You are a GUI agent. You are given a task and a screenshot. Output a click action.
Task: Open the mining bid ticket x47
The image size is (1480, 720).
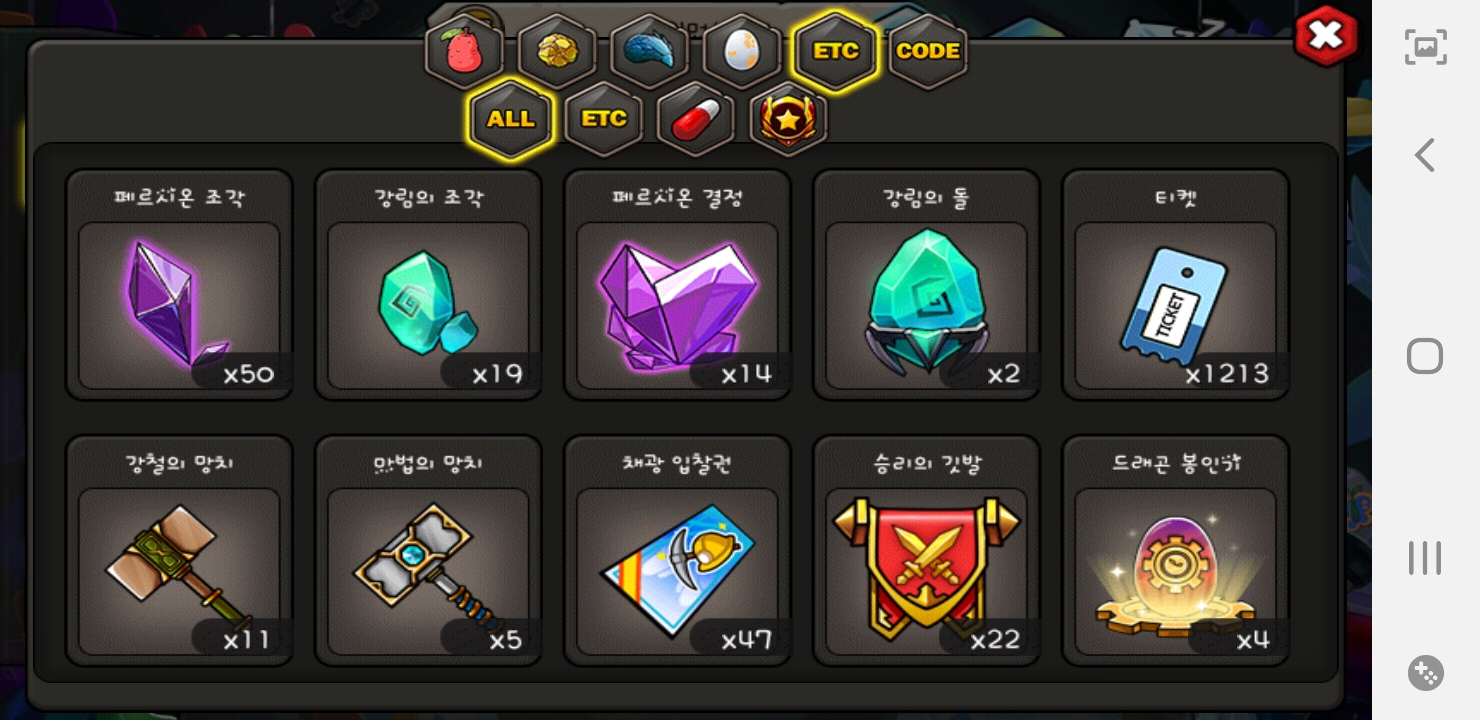(677, 551)
